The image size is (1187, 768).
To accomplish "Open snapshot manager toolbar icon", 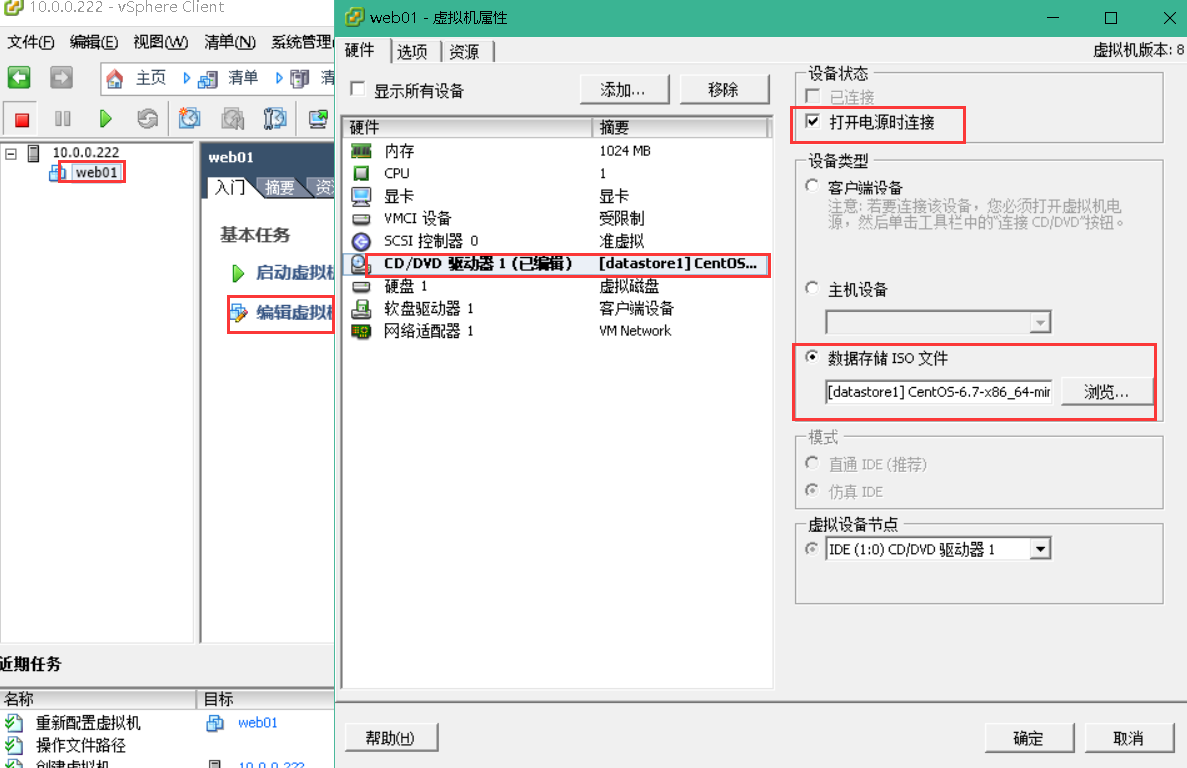I will pyautogui.click(x=275, y=118).
